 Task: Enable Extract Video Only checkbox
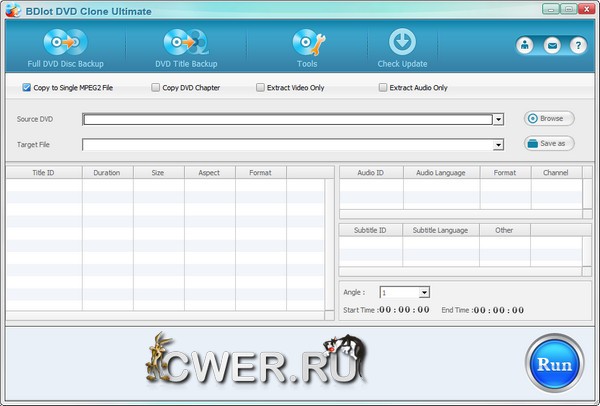(260, 88)
